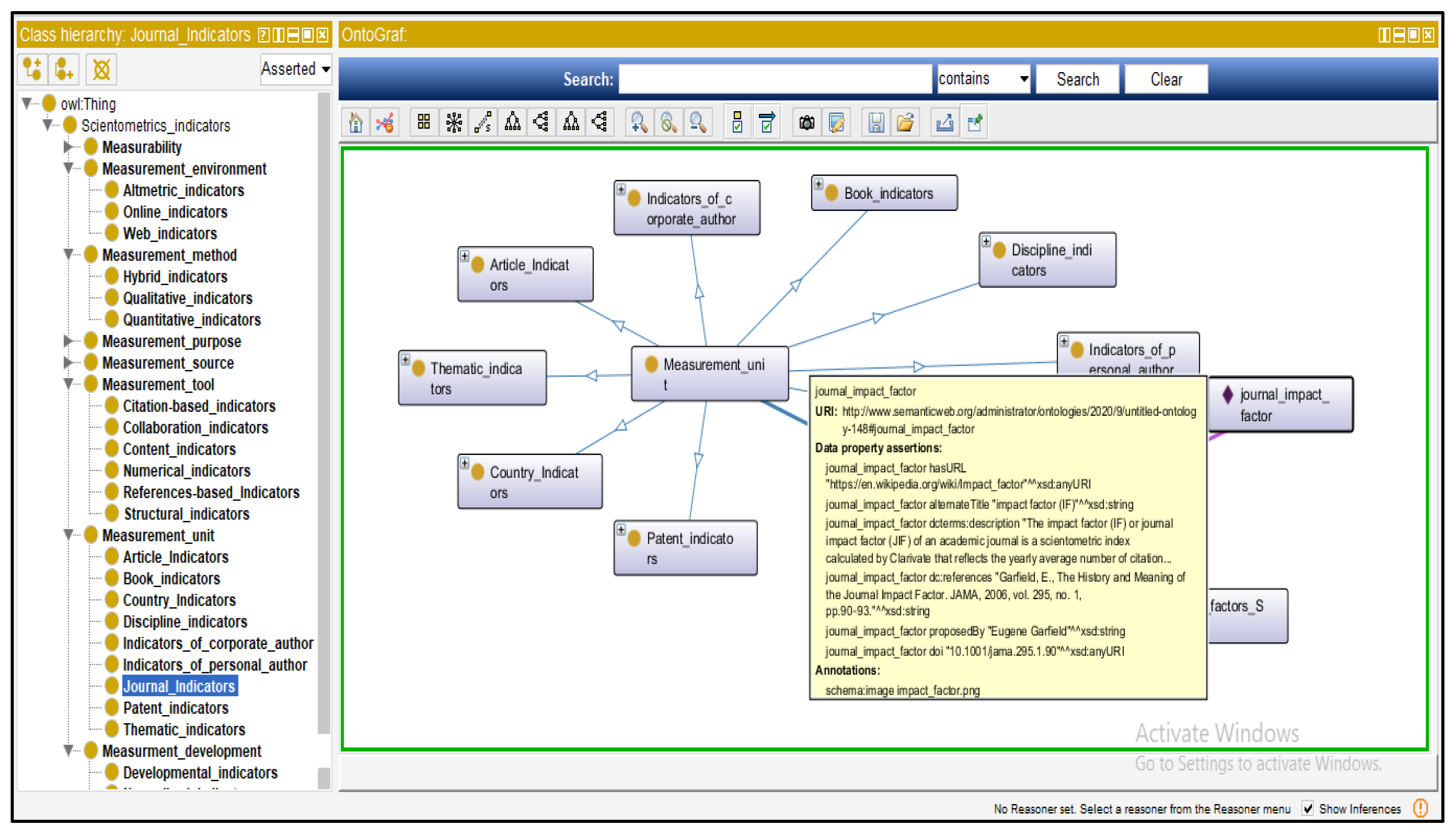Apply the grid layout icon
Viewport: 1456px width, 838px height.
(423, 123)
